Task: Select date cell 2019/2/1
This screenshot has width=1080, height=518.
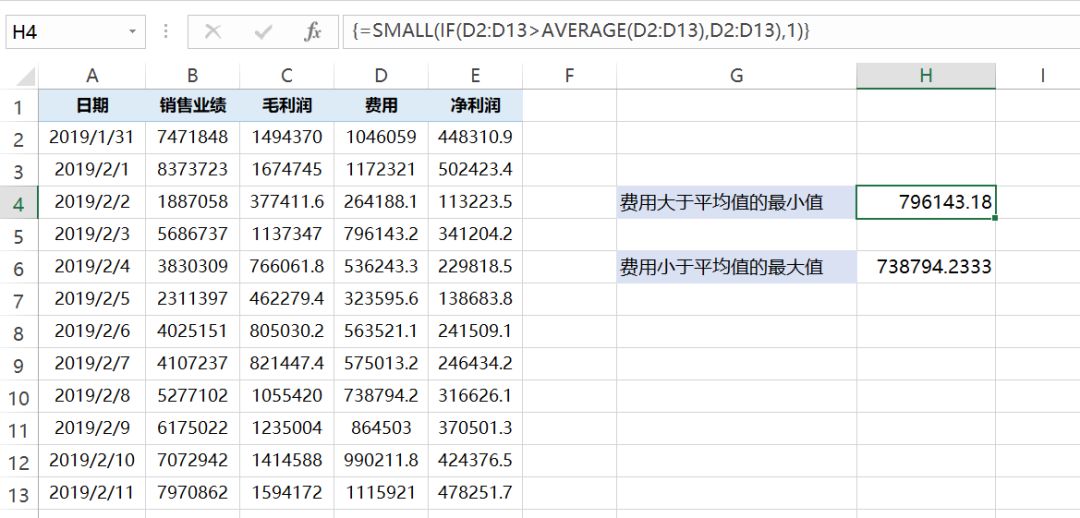Action: 92,169
